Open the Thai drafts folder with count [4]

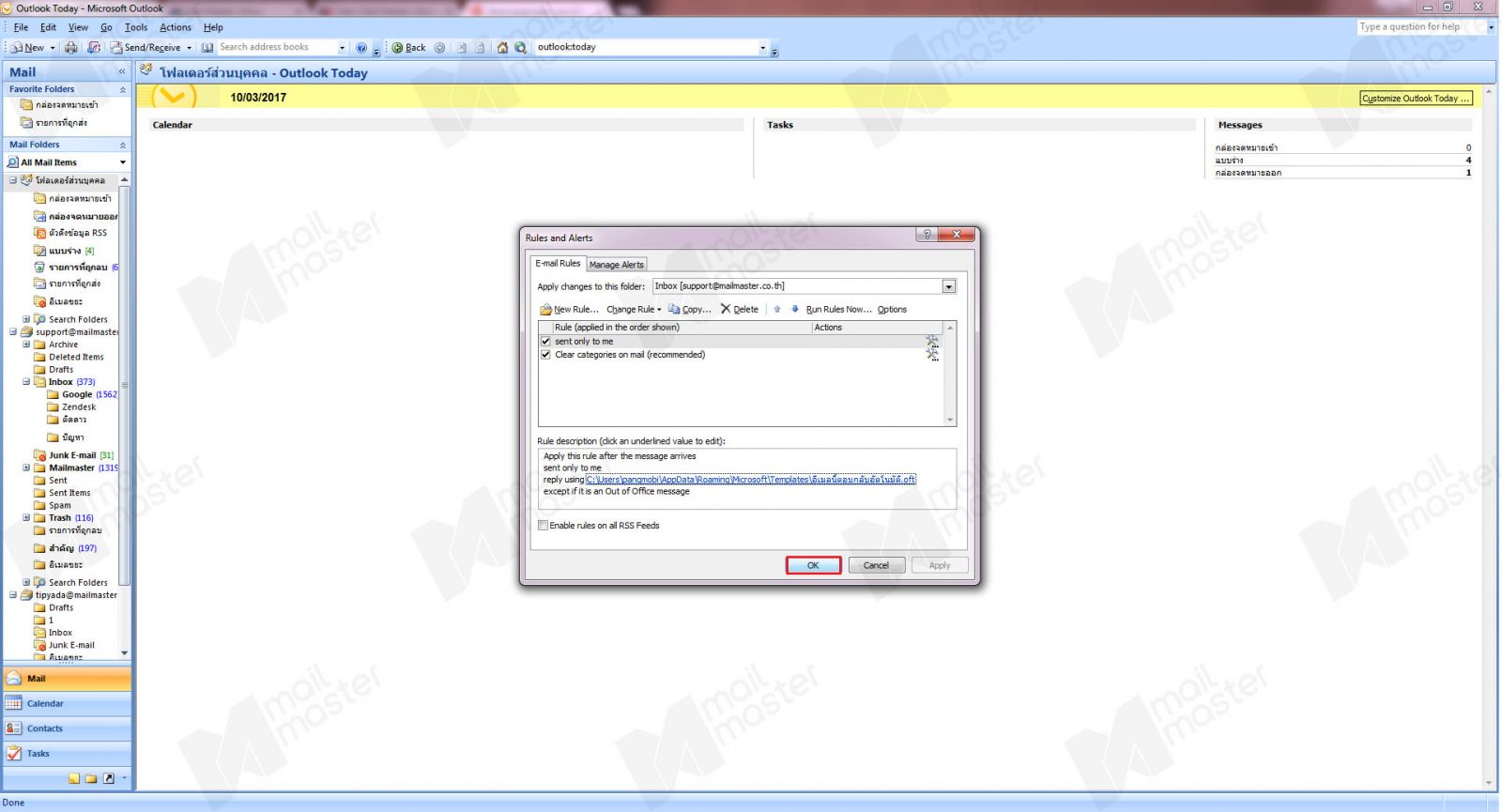(x=64, y=251)
